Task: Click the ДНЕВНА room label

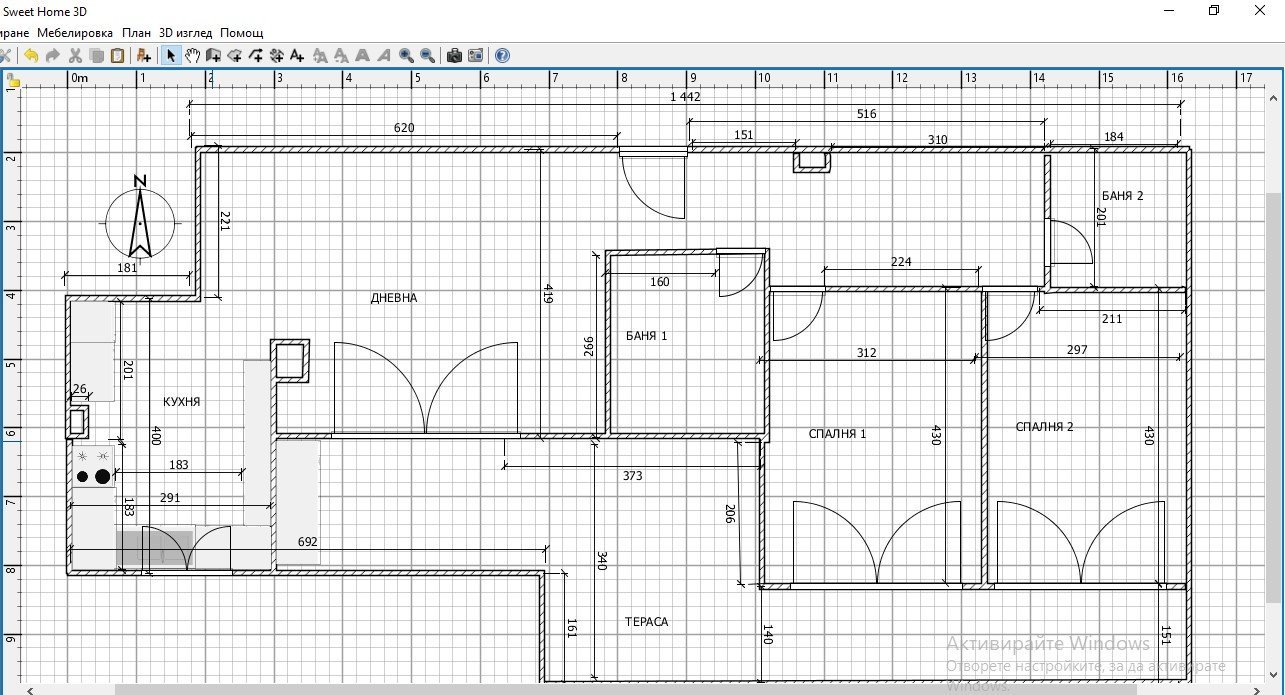Action: (394, 298)
